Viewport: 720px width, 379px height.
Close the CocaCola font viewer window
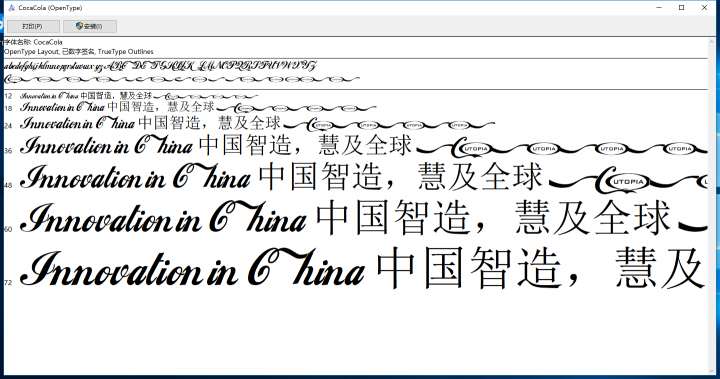(704, 8)
